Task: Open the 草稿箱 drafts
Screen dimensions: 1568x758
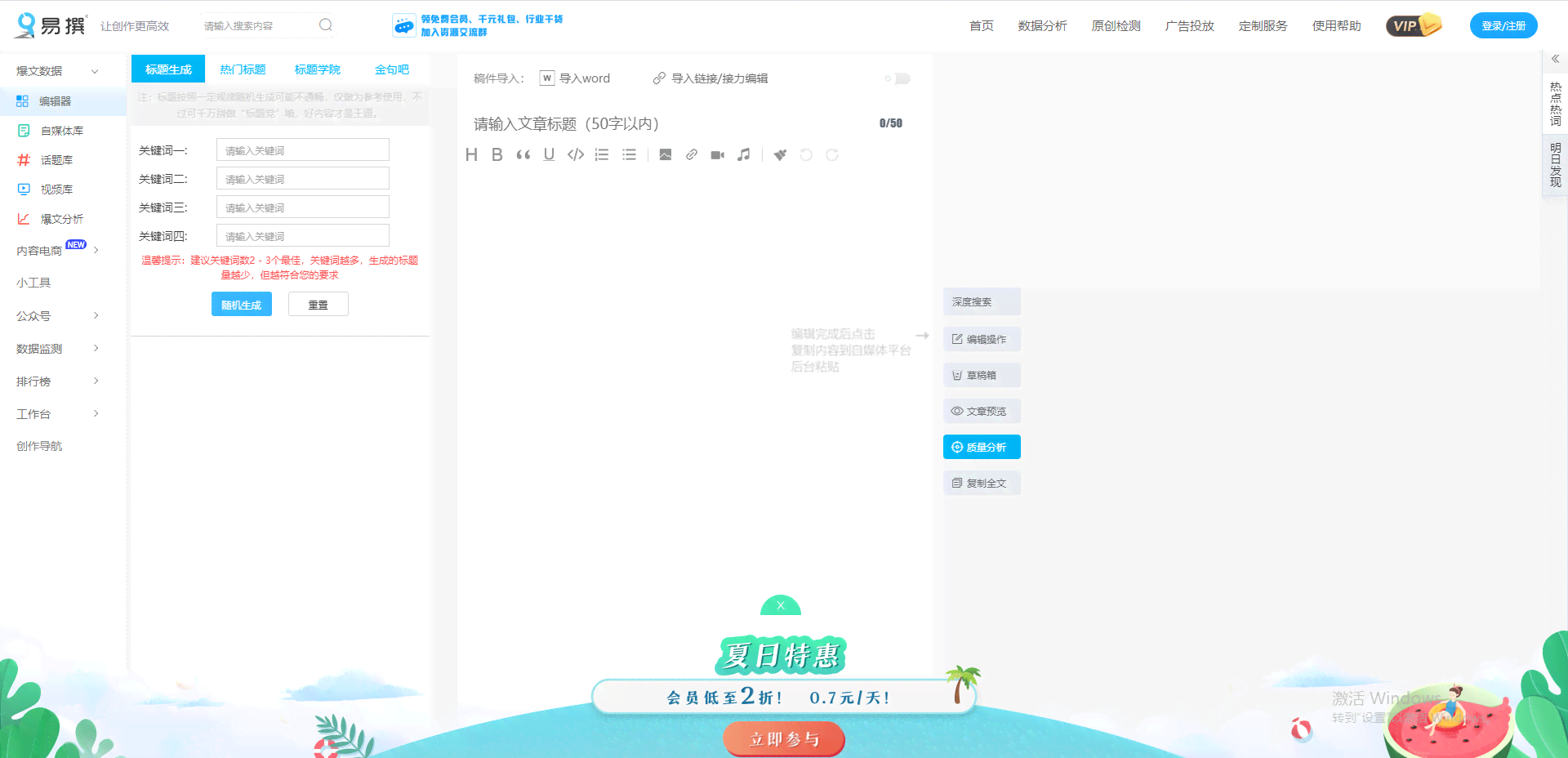Action: [982, 375]
